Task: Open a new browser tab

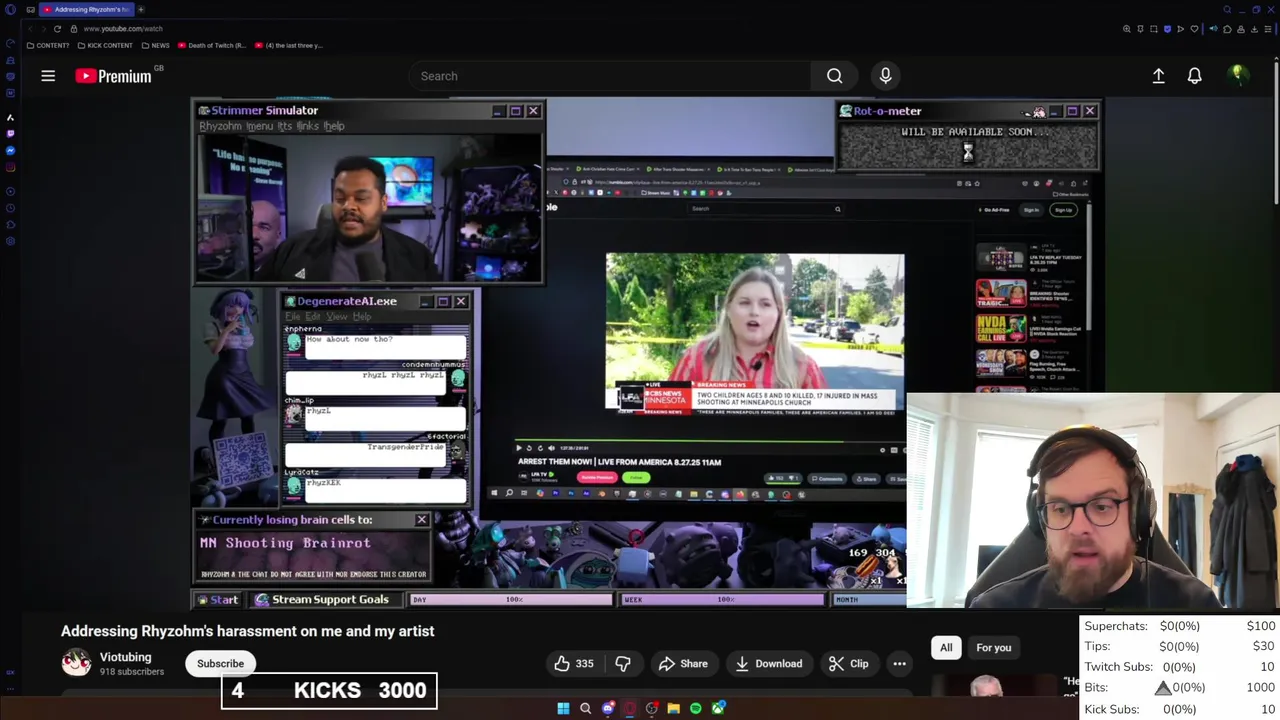Action: point(141,9)
